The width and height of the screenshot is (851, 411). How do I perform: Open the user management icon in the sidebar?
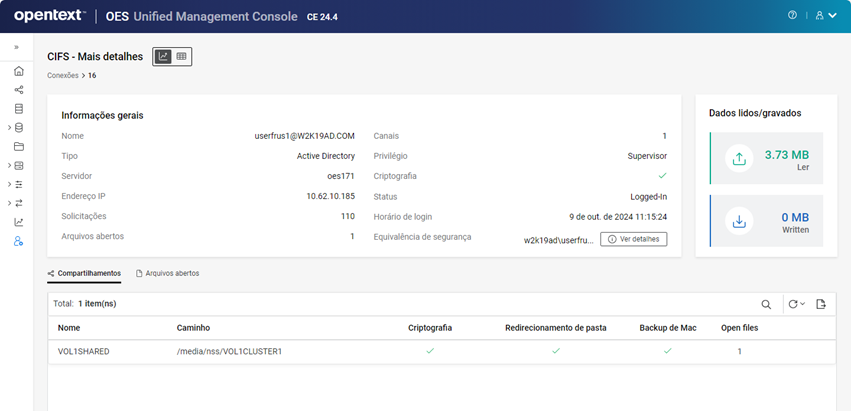point(18,241)
